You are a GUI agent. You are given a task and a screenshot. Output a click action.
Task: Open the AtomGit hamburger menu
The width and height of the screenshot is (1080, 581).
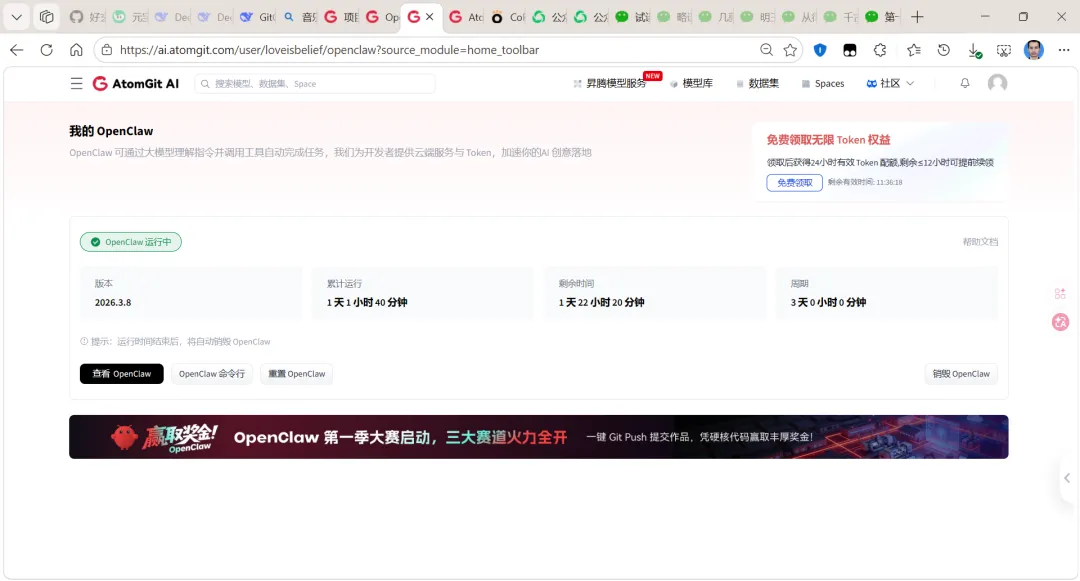[x=76, y=83]
